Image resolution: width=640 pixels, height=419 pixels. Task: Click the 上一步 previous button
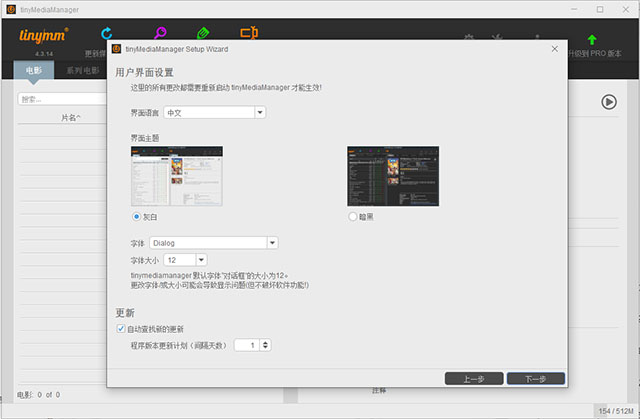473,379
